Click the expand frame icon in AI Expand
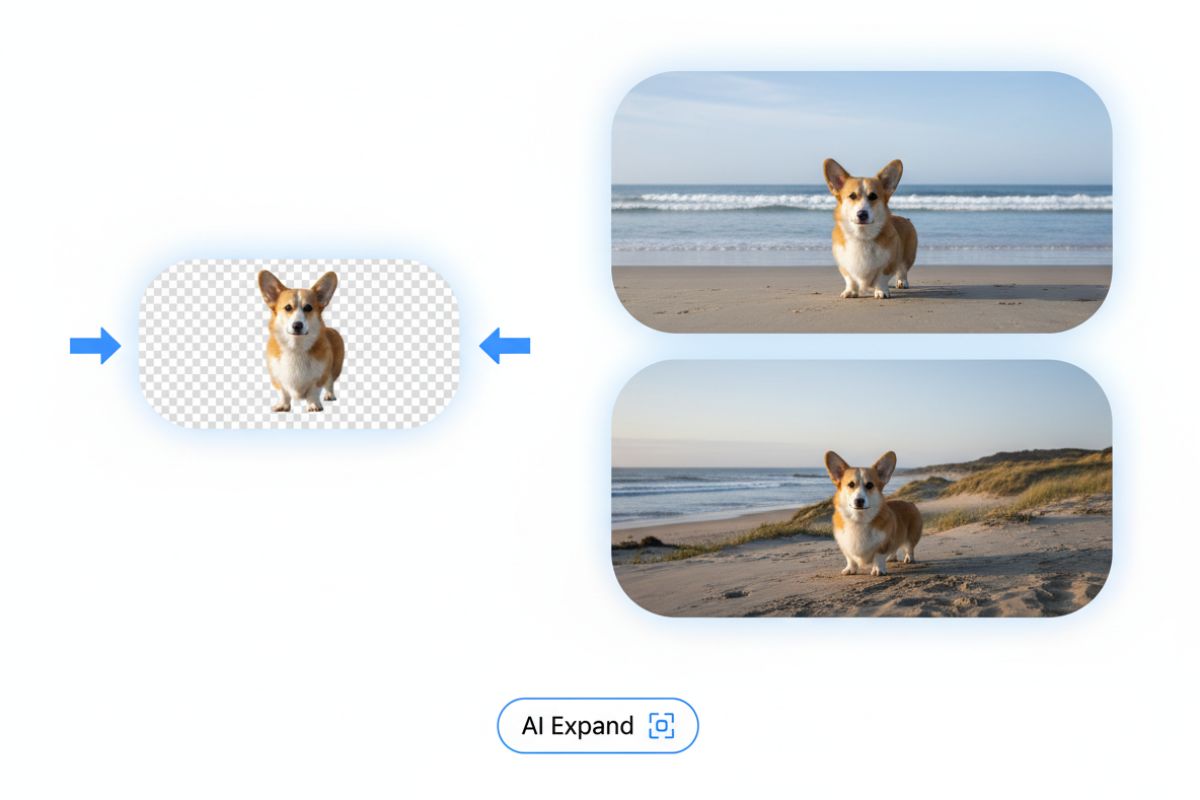Viewport: 1200px width, 800px height. [x=661, y=726]
